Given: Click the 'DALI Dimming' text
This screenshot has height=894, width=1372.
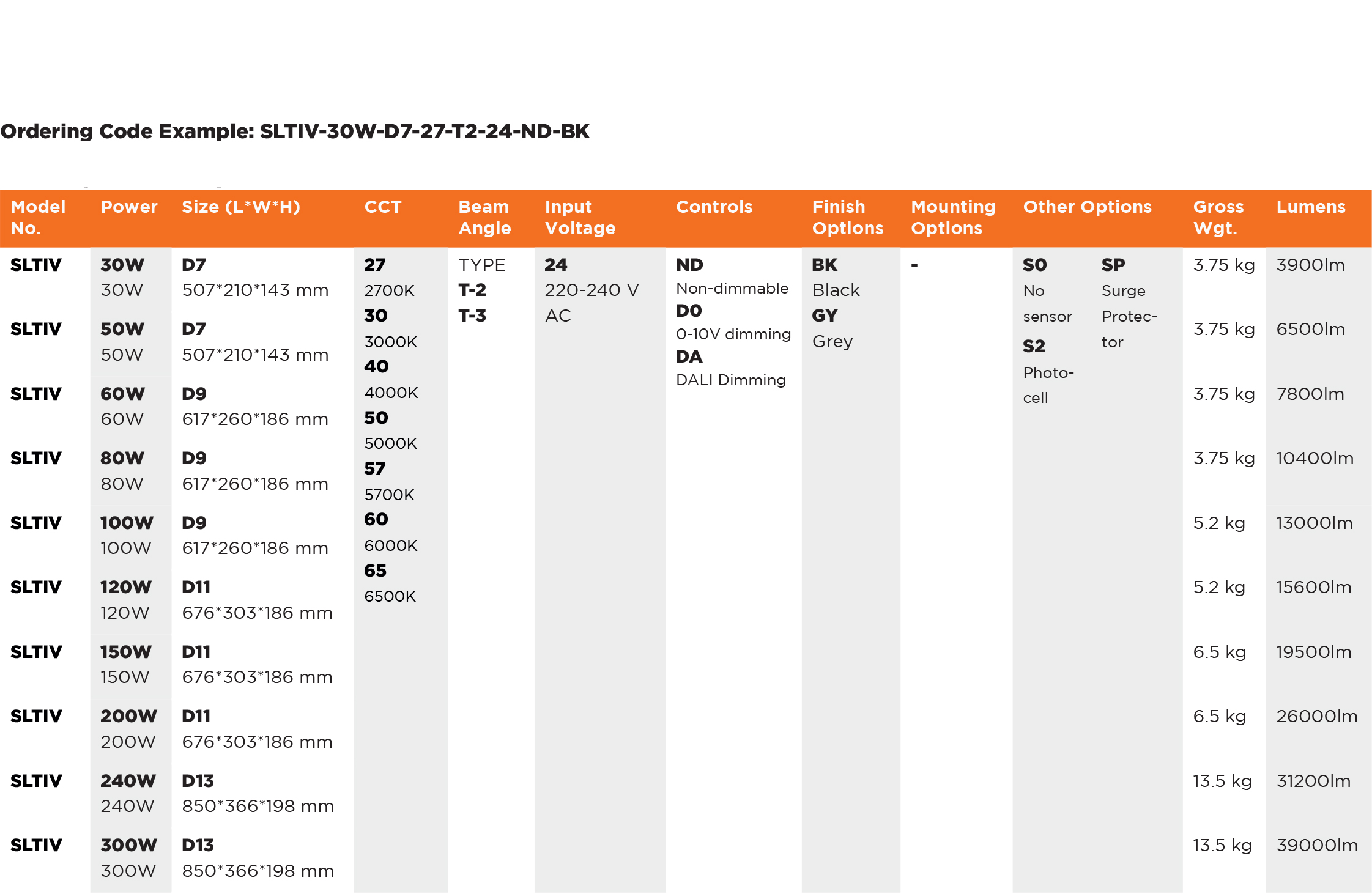Looking at the screenshot, I should [x=731, y=380].
